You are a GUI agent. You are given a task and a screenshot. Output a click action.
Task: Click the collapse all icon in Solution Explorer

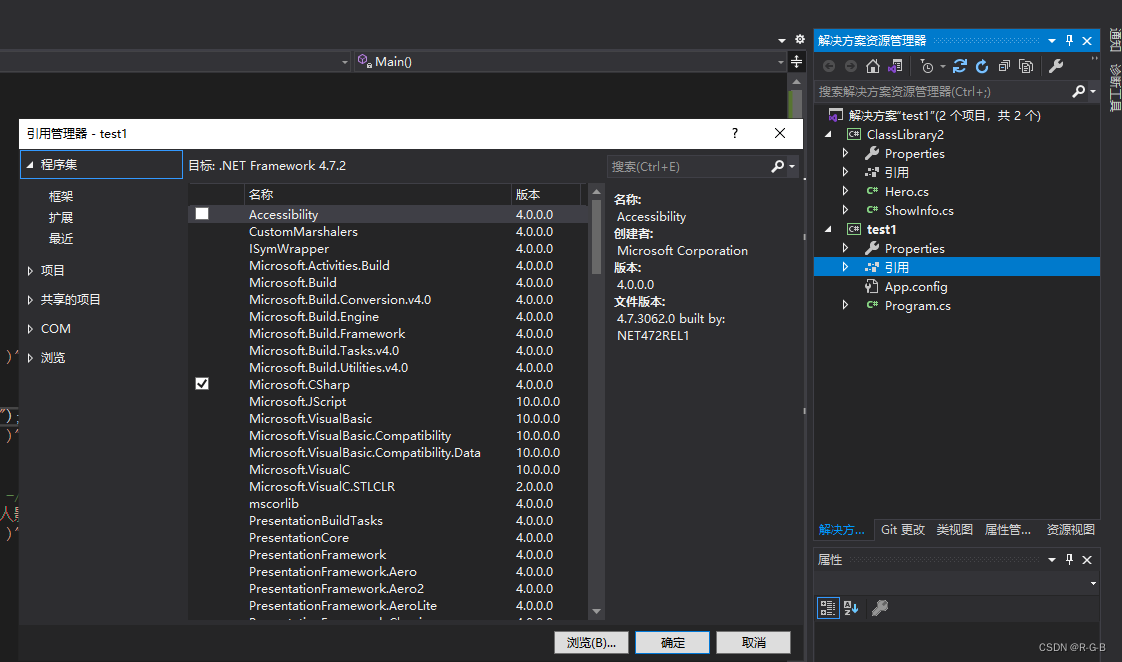[1004, 67]
